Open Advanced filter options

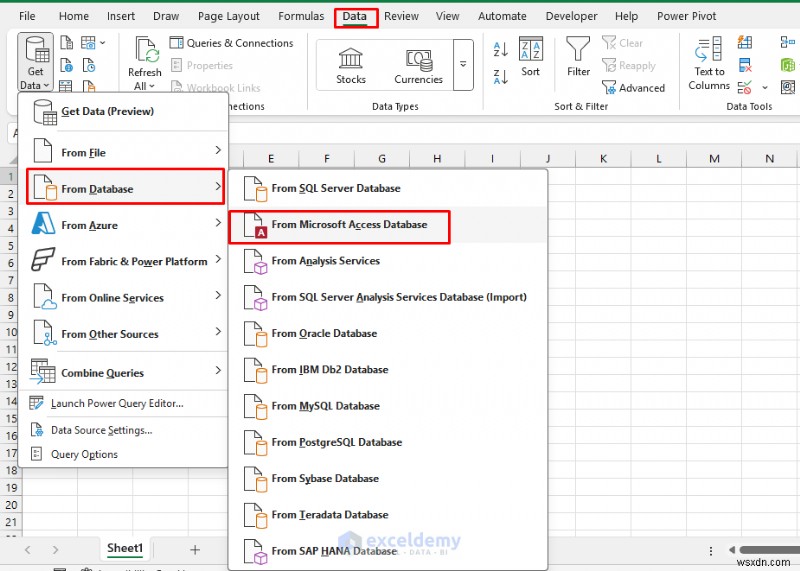click(633, 88)
